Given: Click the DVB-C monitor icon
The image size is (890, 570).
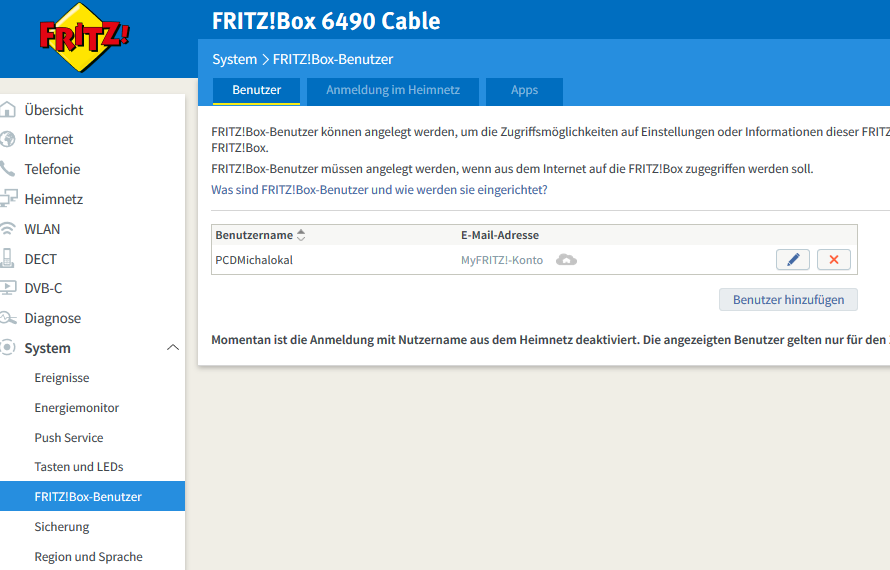Looking at the screenshot, I should click(x=8, y=288).
